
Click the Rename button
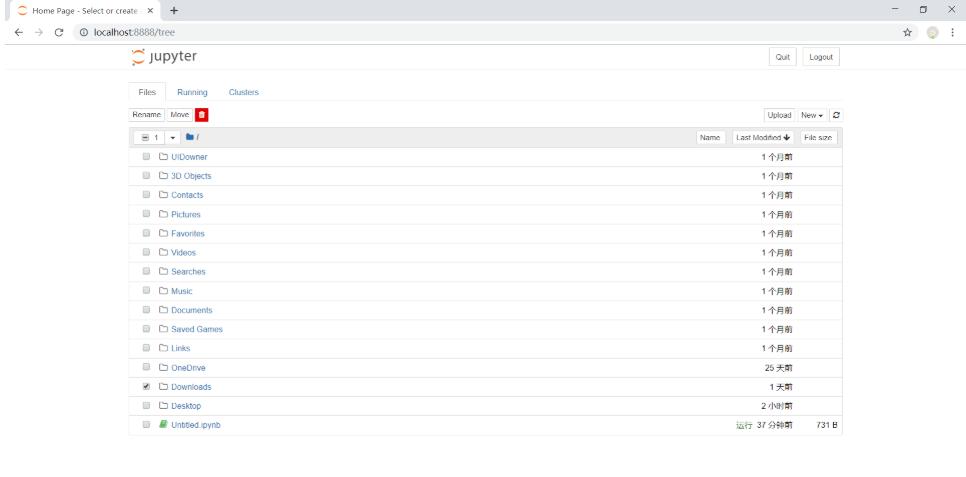point(147,115)
